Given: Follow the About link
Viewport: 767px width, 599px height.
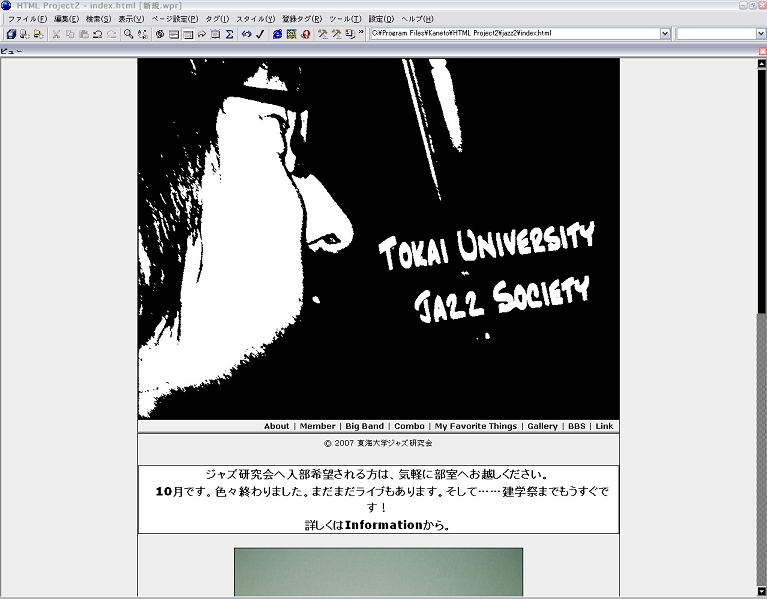Looking at the screenshot, I should (x=276, y=426).
